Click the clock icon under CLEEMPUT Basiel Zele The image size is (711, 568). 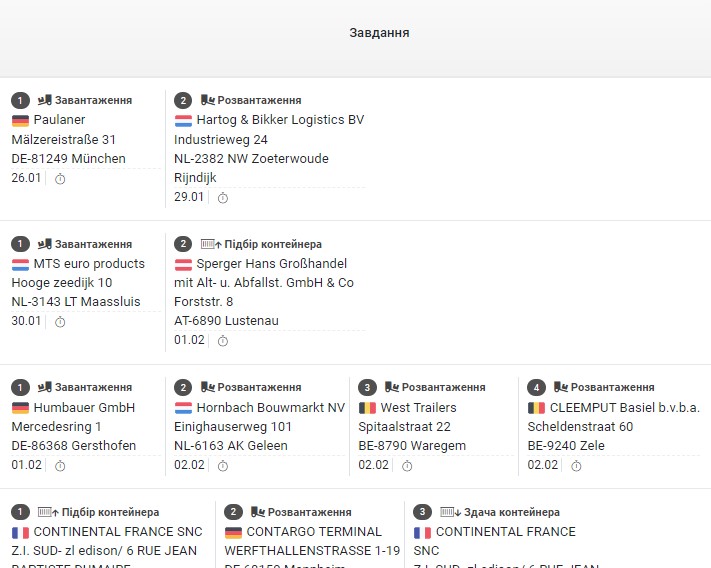[x=576, y=466]
